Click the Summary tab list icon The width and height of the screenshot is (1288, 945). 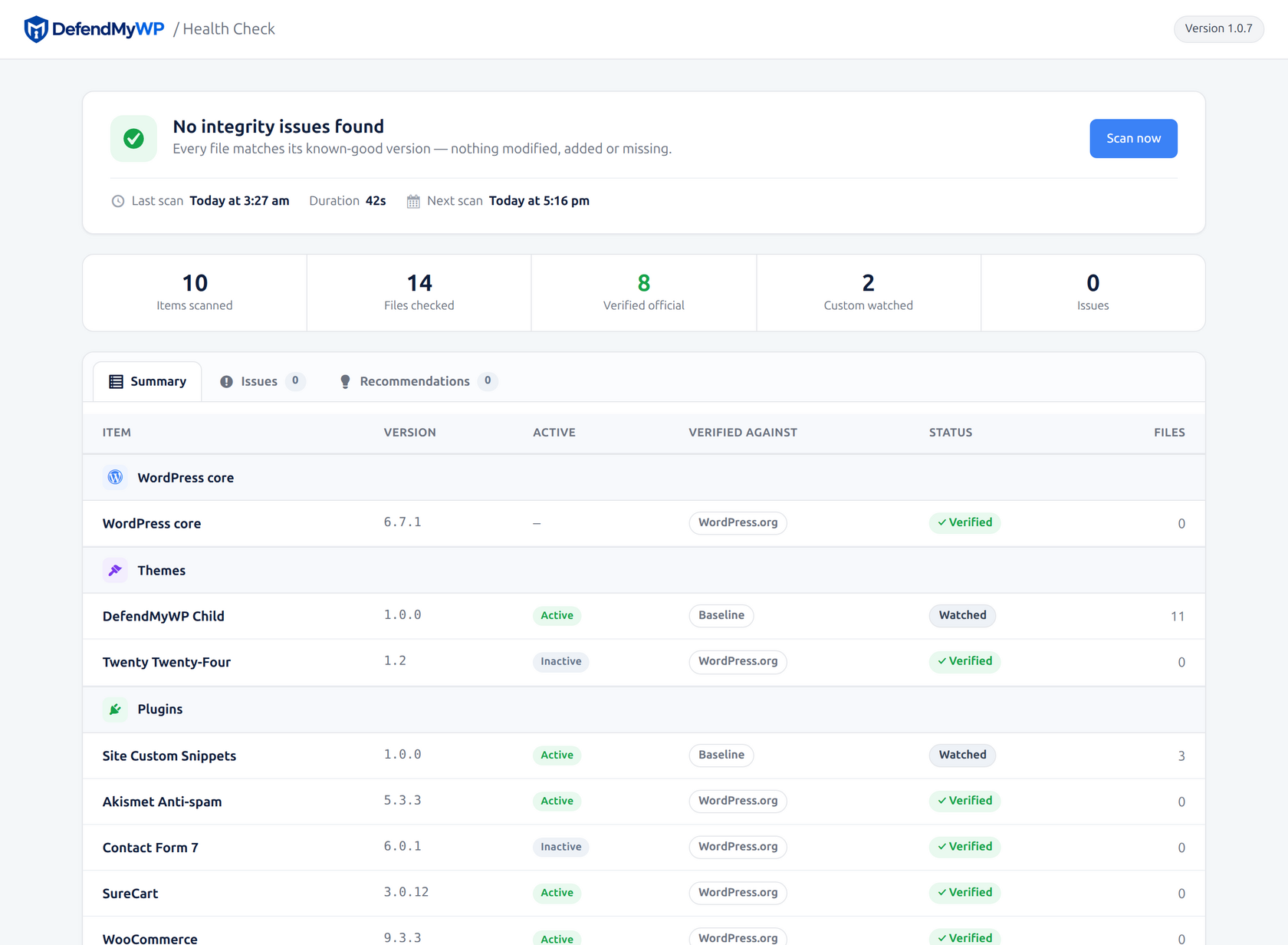(116, 381)
